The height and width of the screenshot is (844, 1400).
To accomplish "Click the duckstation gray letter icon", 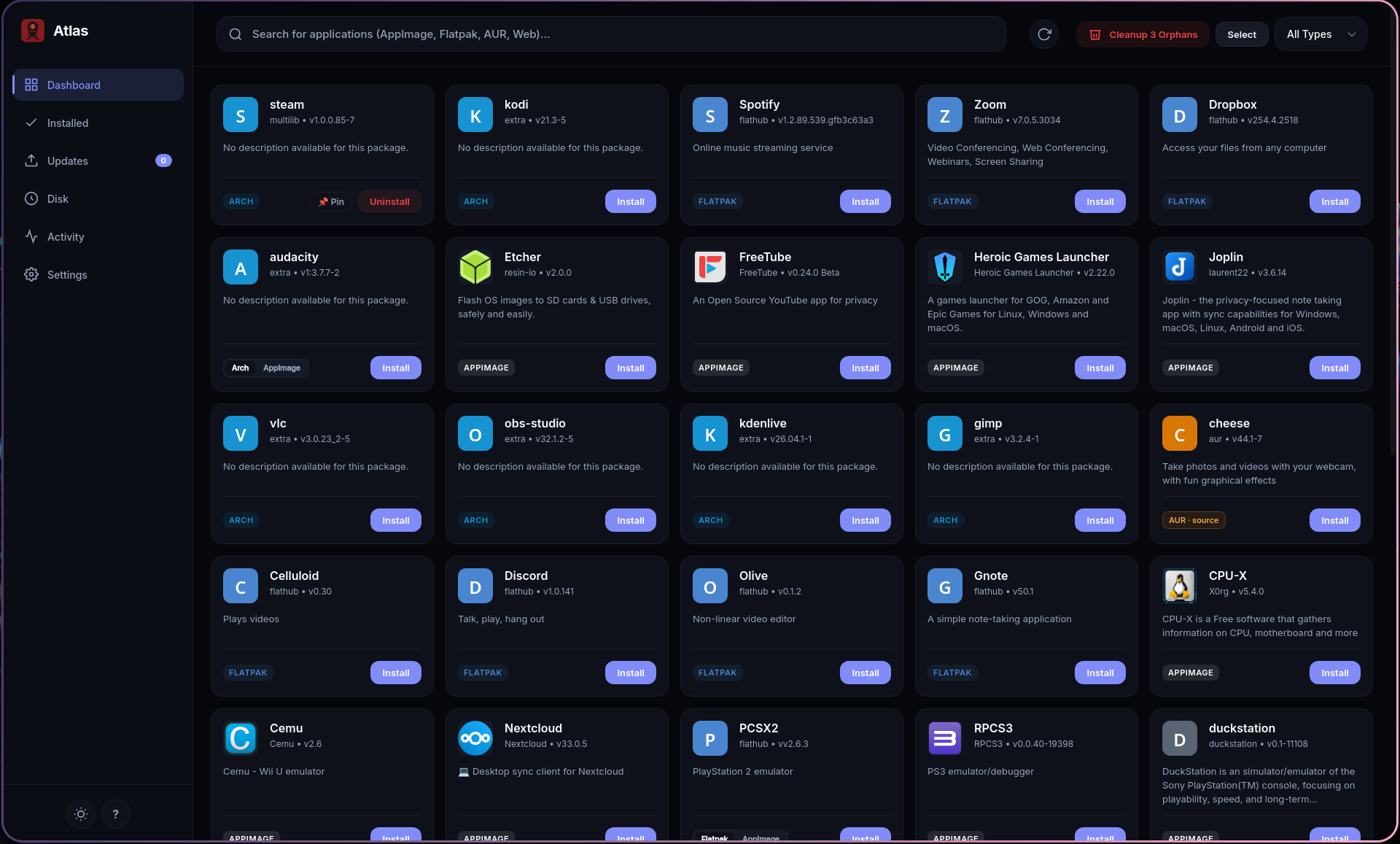I will 1180,738.
